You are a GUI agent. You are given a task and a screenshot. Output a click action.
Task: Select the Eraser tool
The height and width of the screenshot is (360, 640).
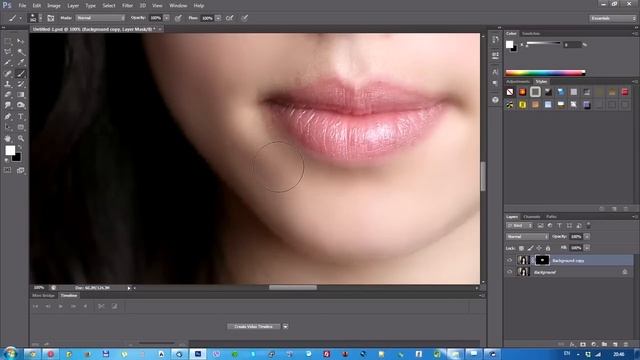[x=8, y=95]
